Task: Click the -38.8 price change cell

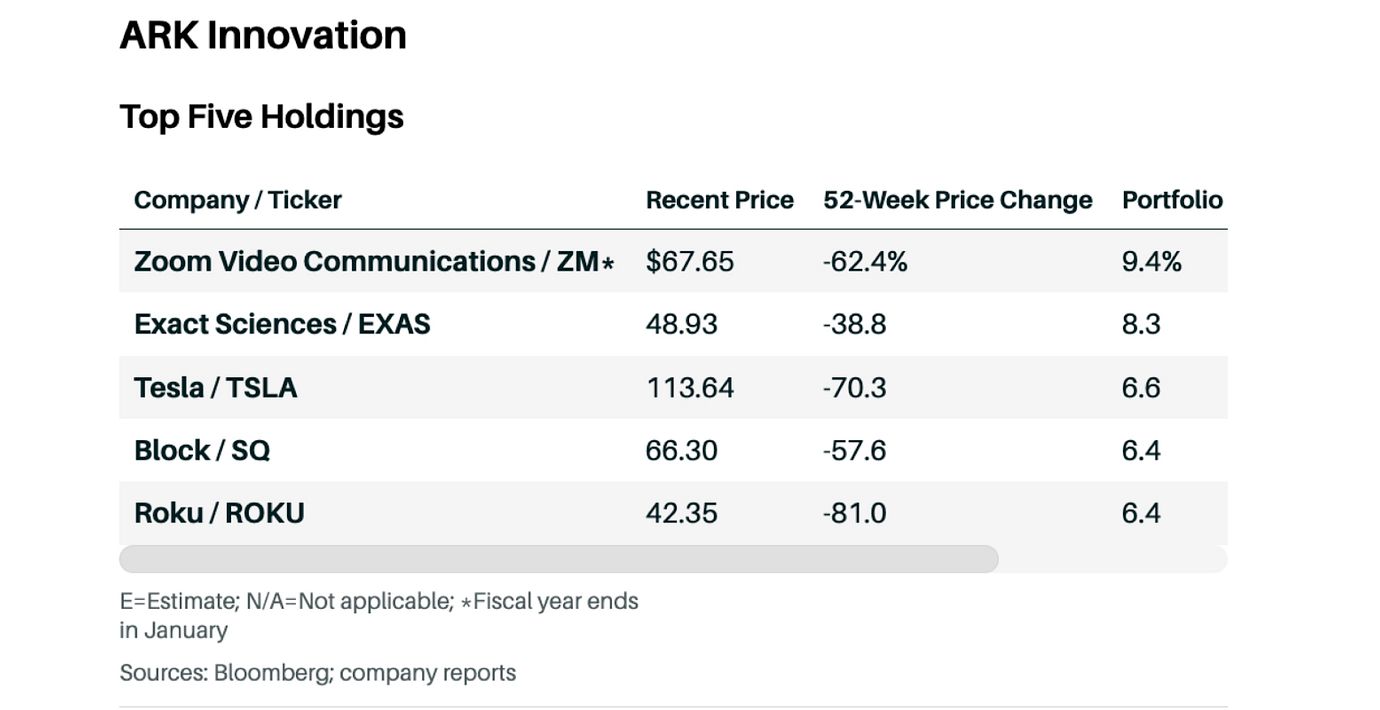Action: [854, 325]
